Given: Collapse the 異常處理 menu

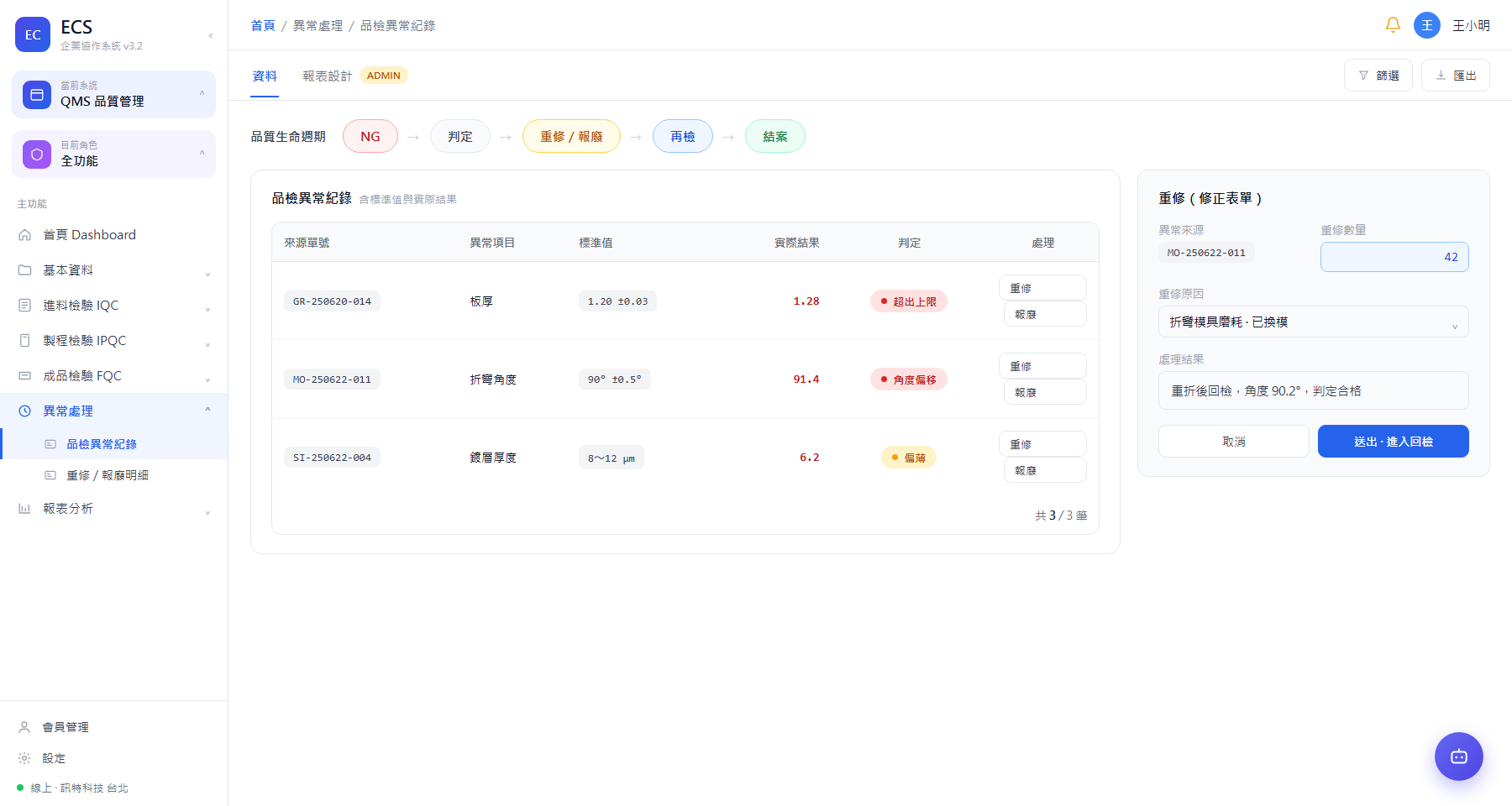Looking at the screenshot, I should [207, 411].
